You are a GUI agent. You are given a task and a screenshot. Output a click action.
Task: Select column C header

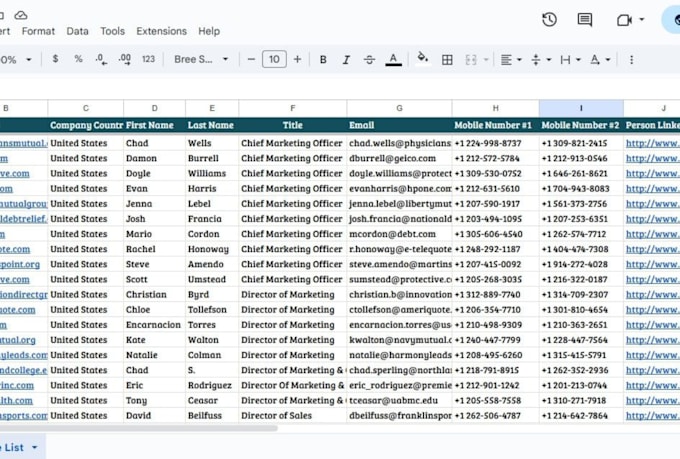[85, 108]
